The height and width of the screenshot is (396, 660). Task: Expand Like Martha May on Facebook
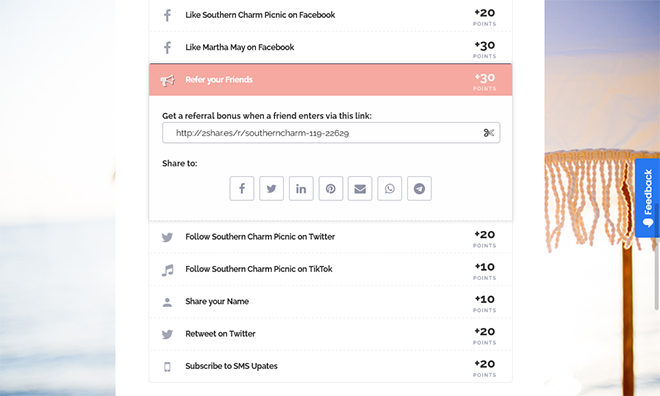point(330,47)
